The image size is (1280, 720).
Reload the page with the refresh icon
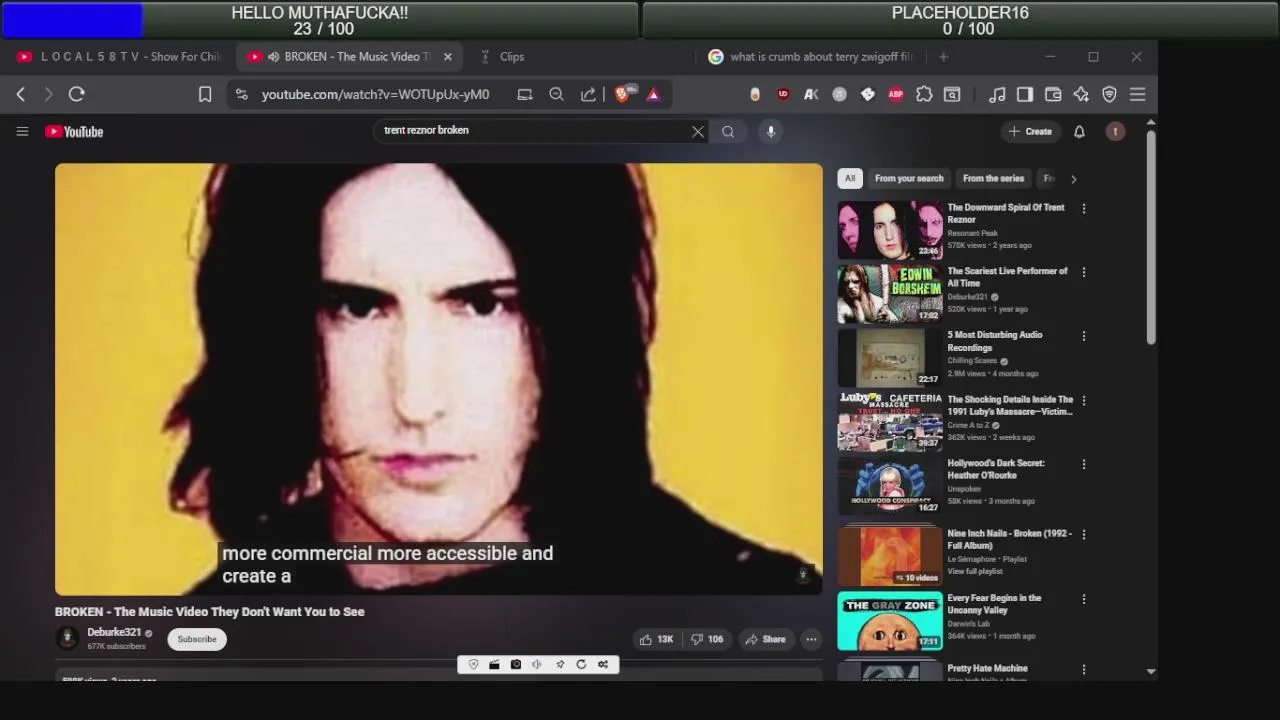coord(76,94)
